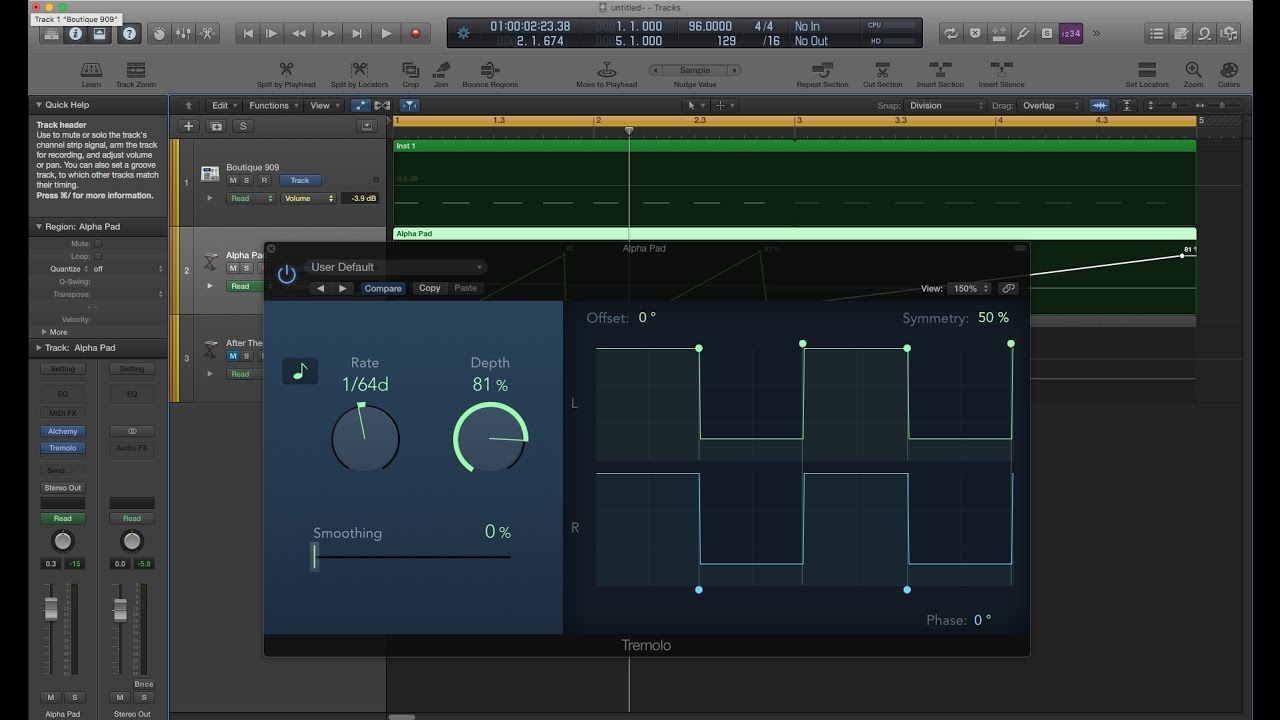Open the Colors palette icon

[1228, 70]
